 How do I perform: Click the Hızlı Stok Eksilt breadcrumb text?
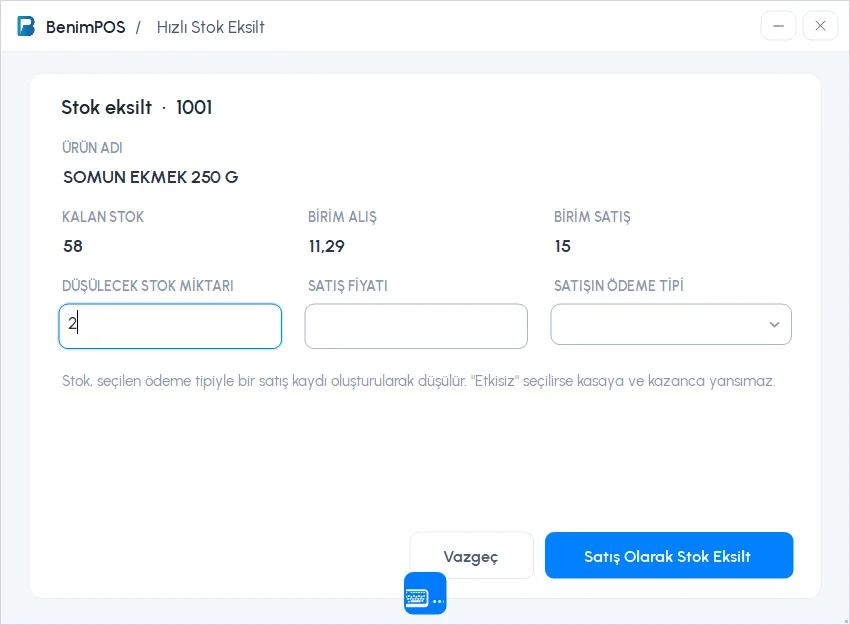click(x=210, y=27)
